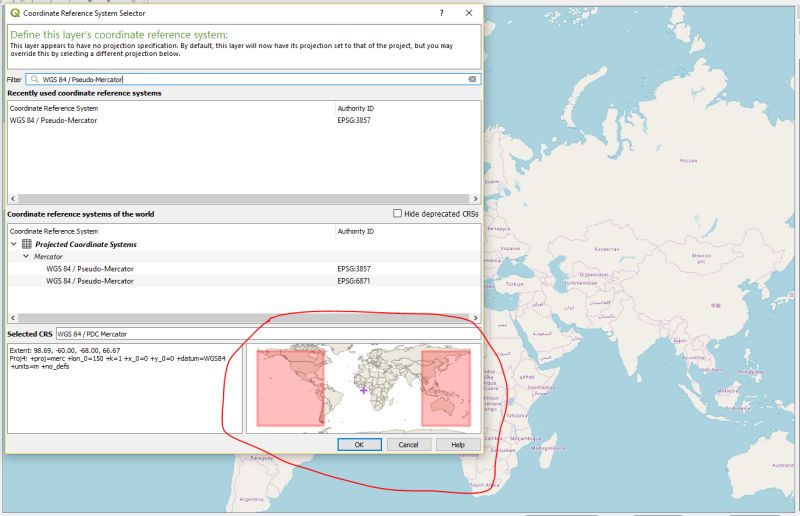Click the Authority ID header in the world list
This screenshot has width=800, height=516.
coord(356,231)
